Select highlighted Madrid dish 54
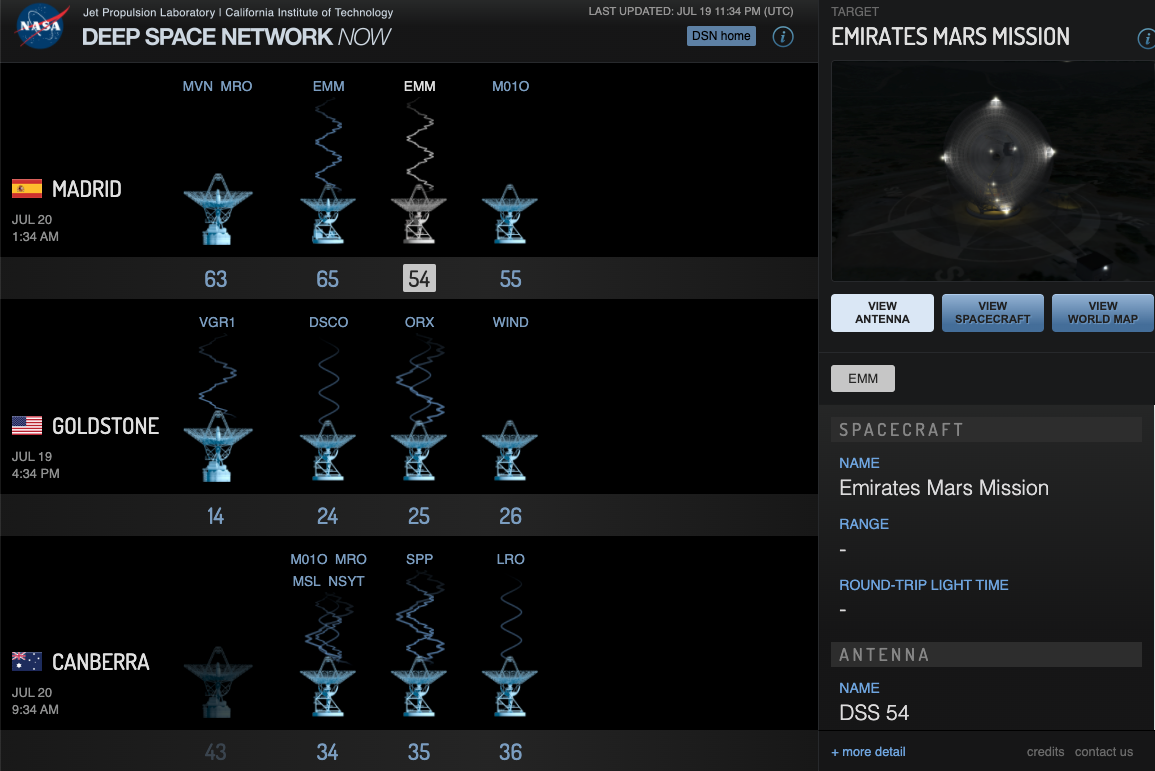Image resolution: width=1155 pixels, height=771 pixels. pos(418,214)
